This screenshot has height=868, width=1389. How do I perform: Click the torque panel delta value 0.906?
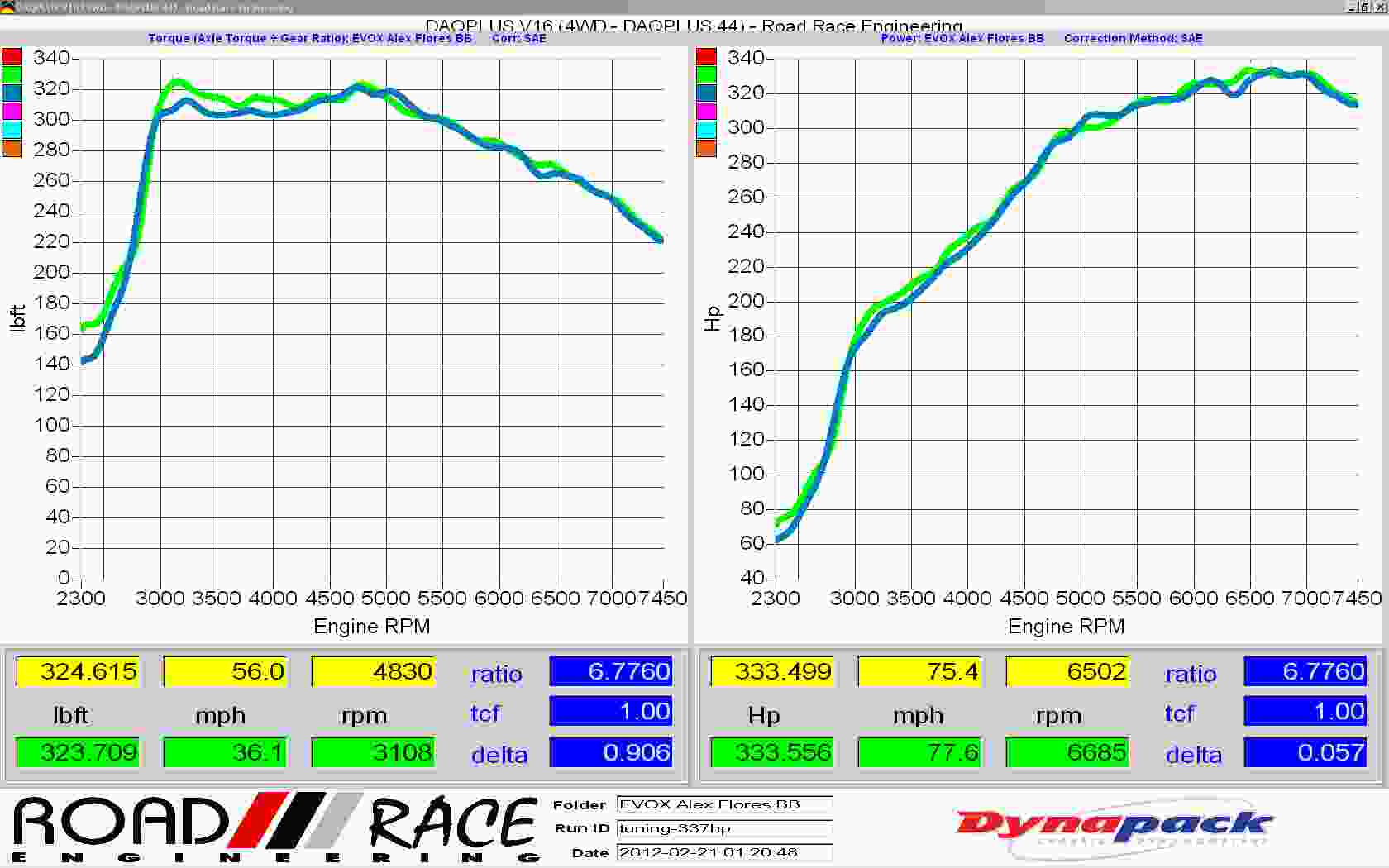click(611, 752)
